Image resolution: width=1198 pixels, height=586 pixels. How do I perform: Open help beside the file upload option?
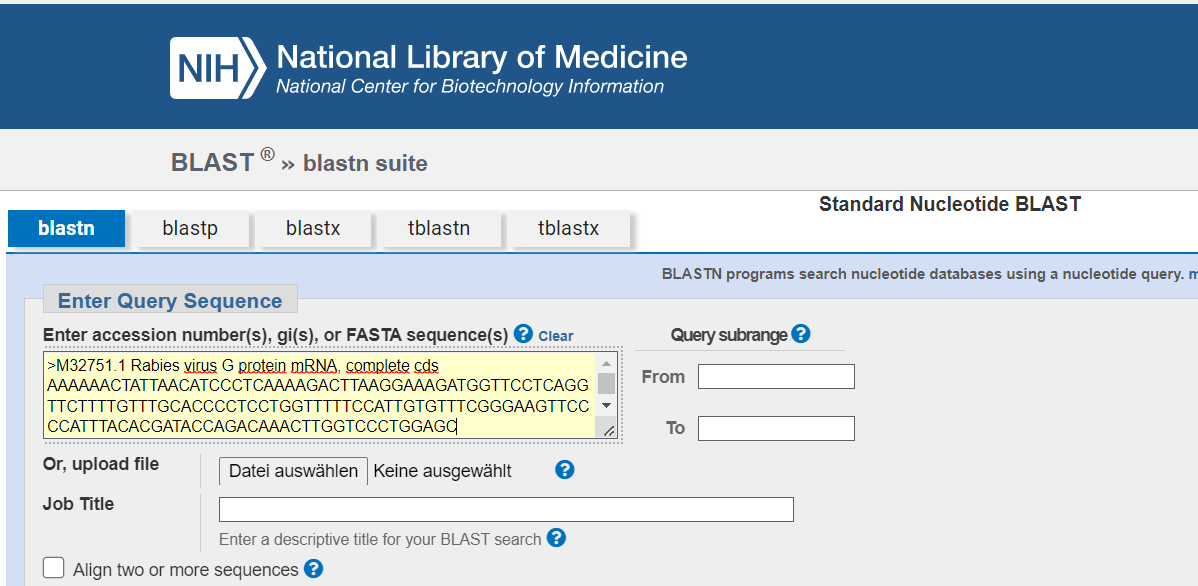click(x=564, y=469)
